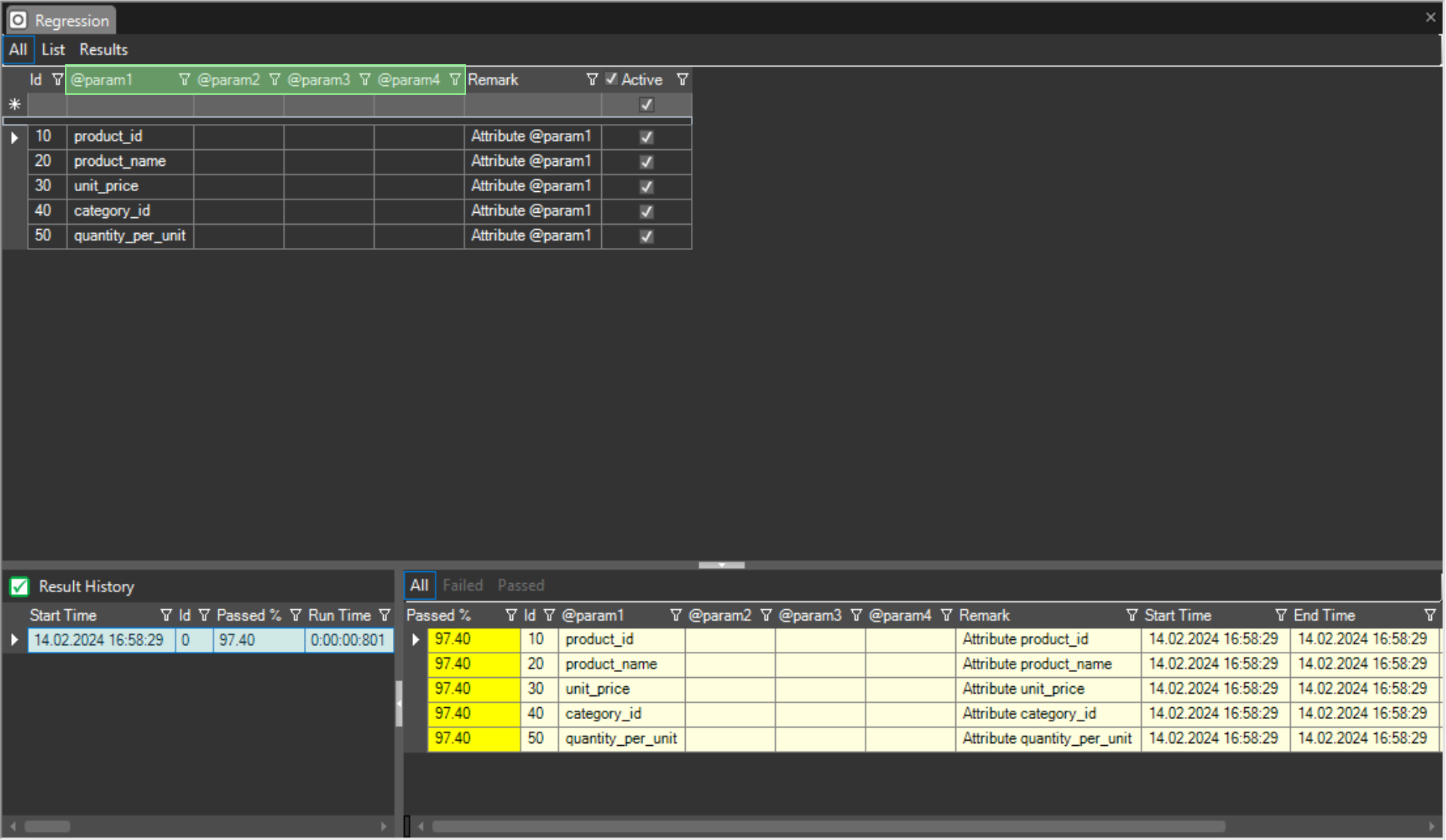Open the Active column filter funnel
This screenshot has height=840, width=1446.
click(x=683, y=79)
